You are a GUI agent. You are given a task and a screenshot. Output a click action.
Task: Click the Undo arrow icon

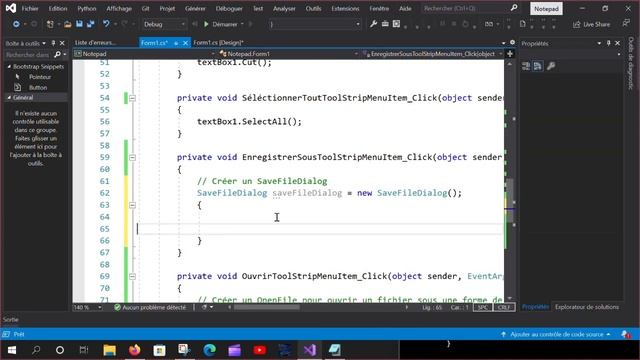point(106,24)
